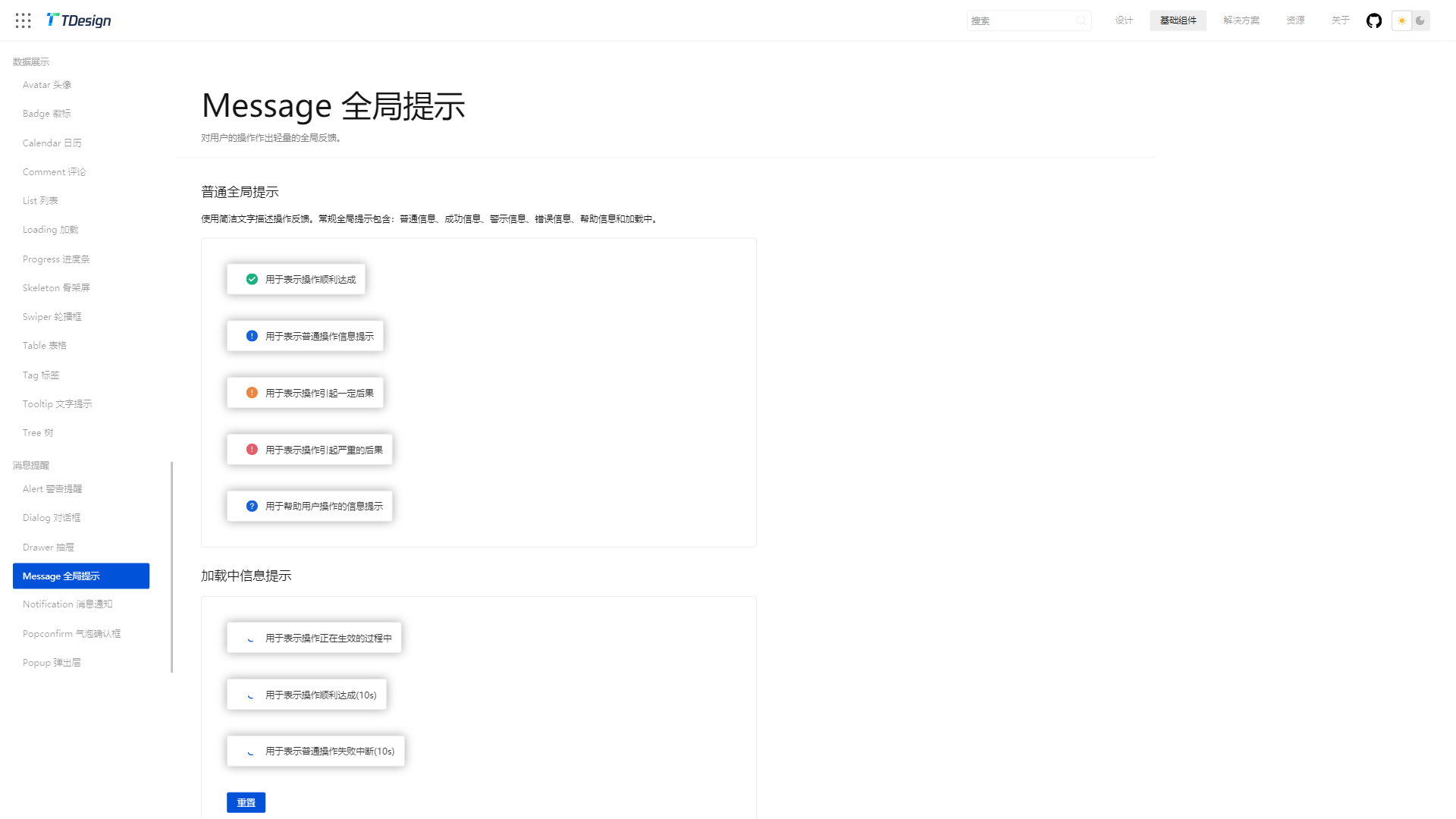Screen dimensions: 1456x819
Task: Open the GitHub repository icon
Action: click(x=1373, y=20)
